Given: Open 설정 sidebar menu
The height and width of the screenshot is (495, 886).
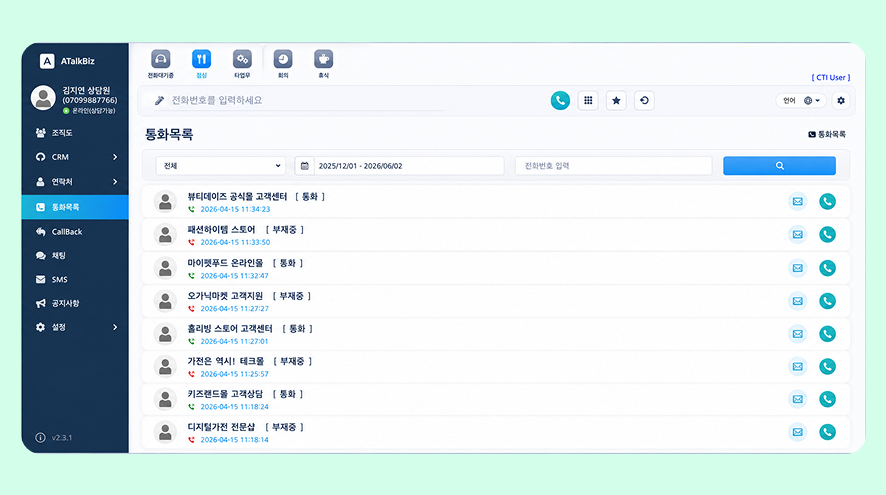Looking at the screenshot, I should 75,327.
